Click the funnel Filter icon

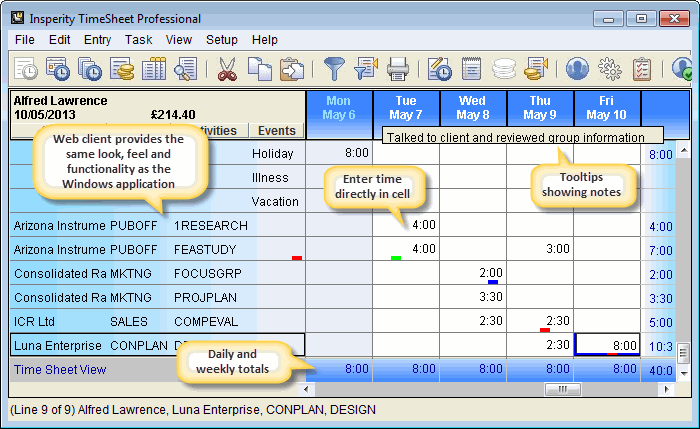pos(334,69)
